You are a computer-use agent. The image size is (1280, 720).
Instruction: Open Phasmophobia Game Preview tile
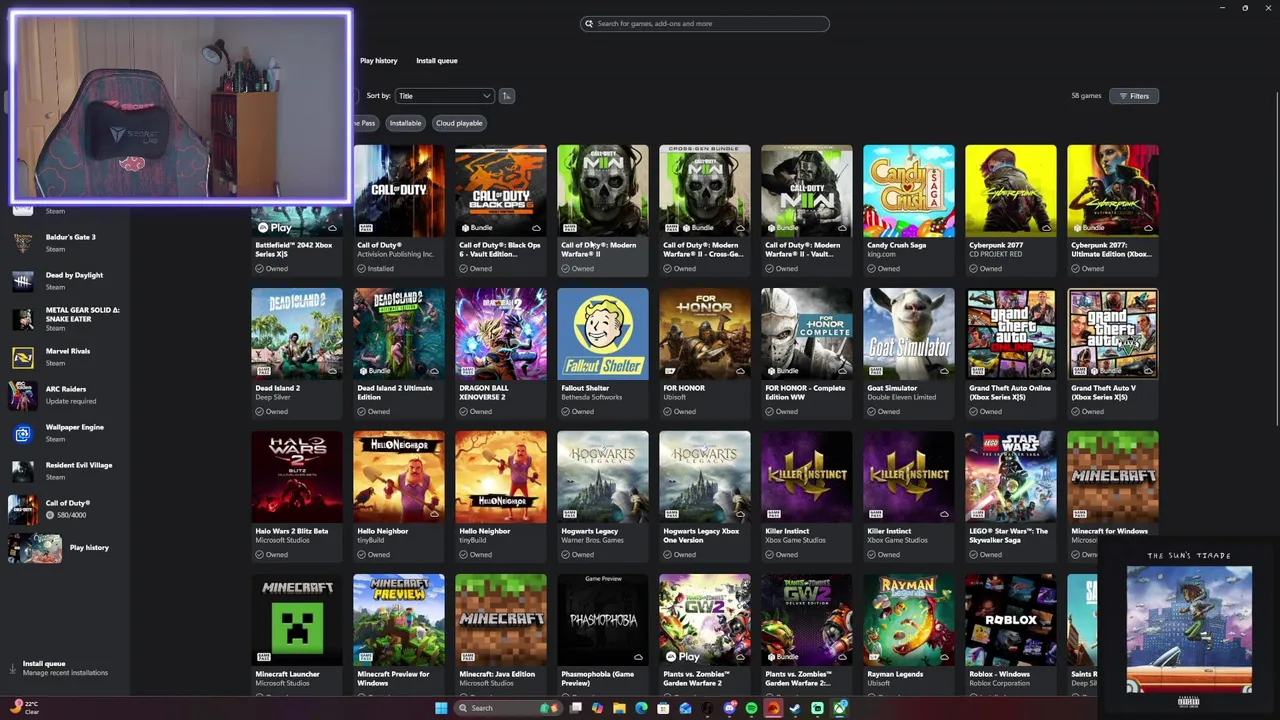[602, 635]
